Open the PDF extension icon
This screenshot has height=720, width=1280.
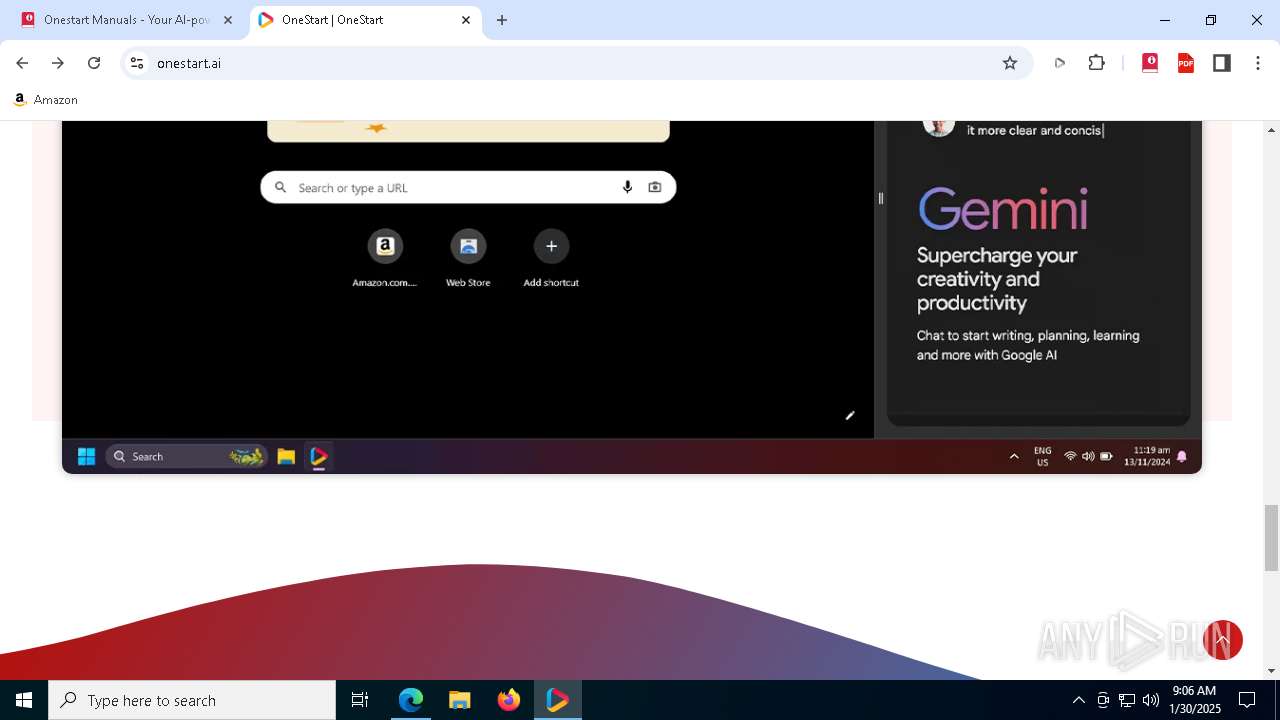coord(1186,63)
